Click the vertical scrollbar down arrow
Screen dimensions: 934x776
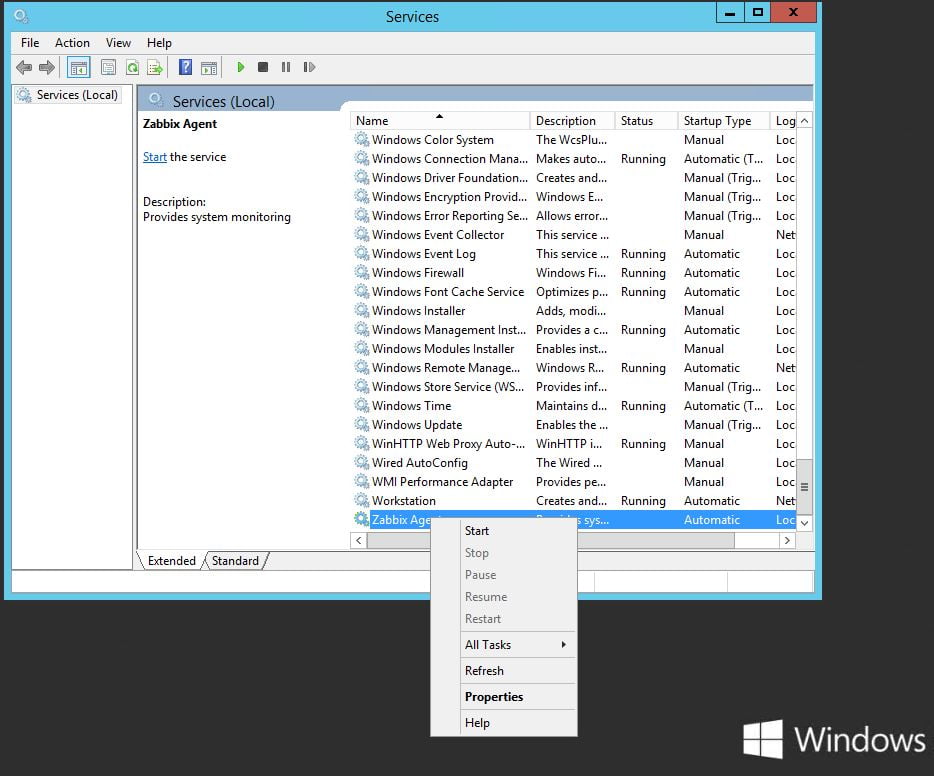(804, 523)
